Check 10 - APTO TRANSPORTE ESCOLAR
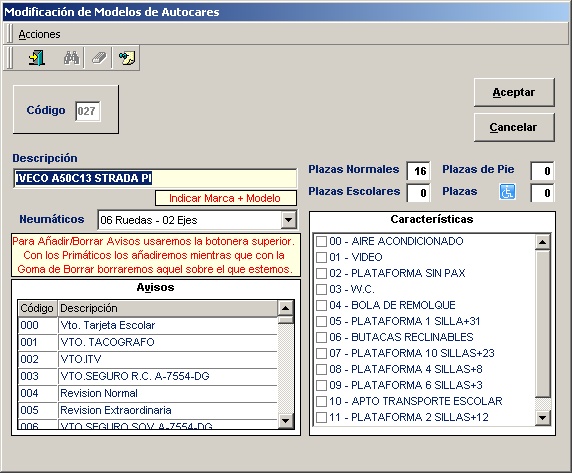 tap(321, 401)
